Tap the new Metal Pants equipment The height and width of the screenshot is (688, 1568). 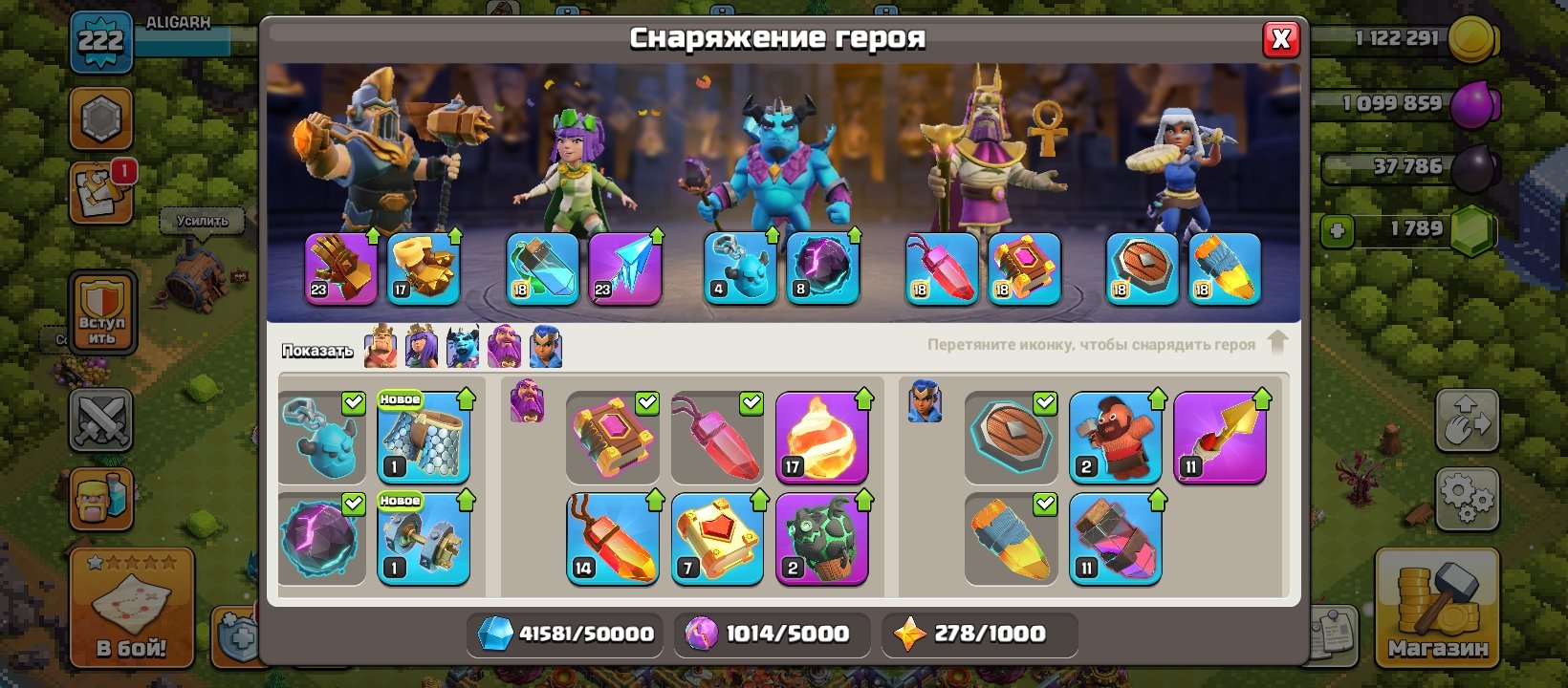click(x=424, y=437)
